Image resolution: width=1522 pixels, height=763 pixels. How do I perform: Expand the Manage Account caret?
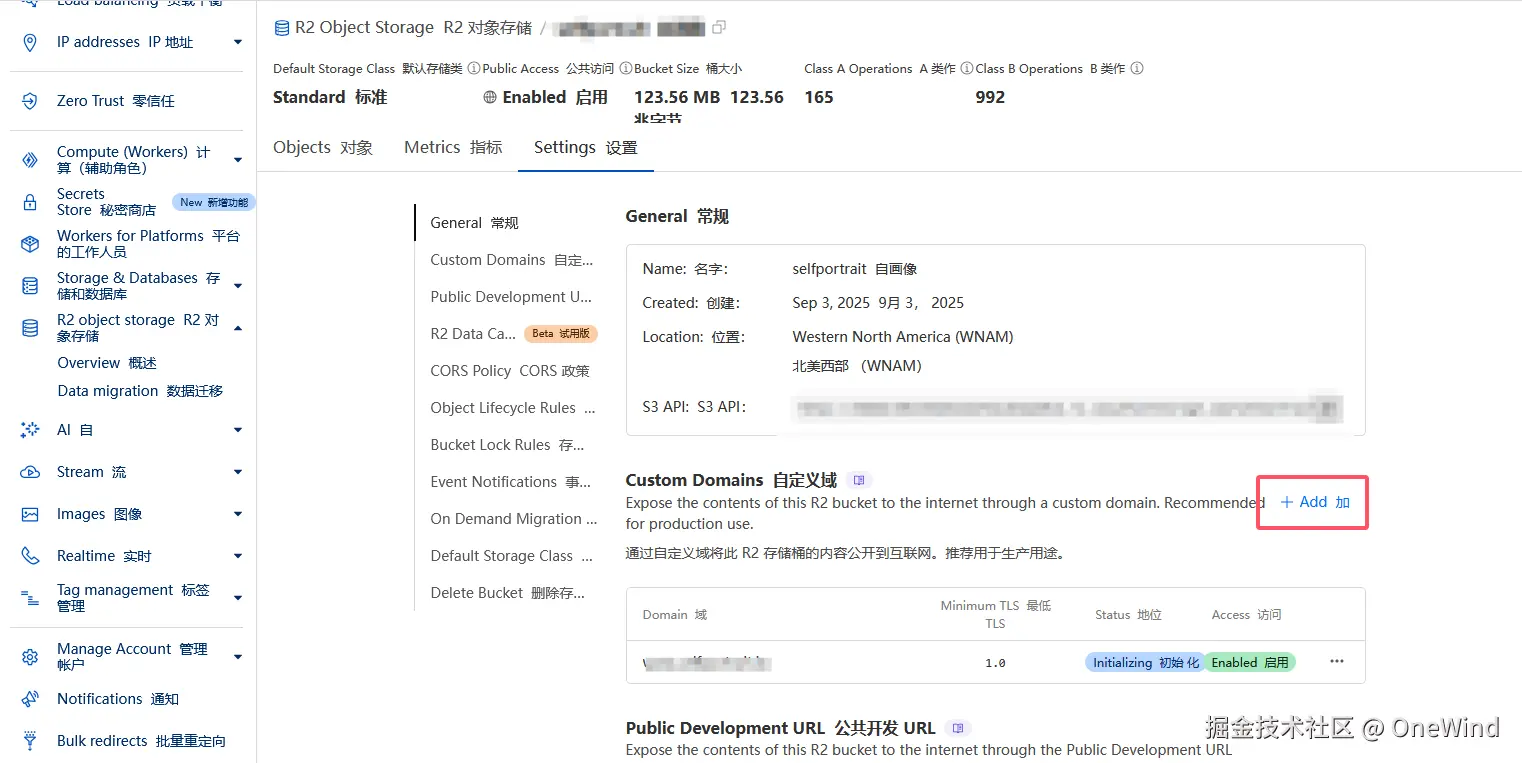pos(238,657)
